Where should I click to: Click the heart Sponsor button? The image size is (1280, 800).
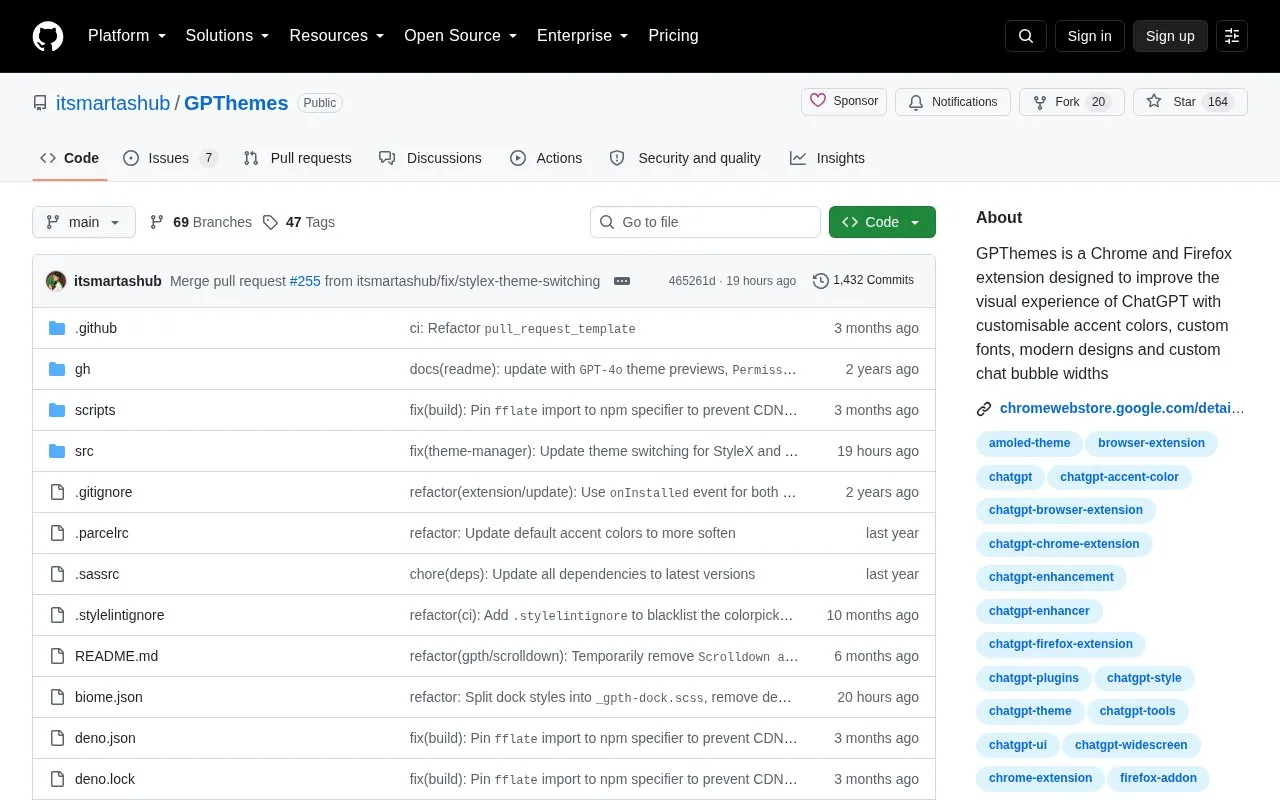click(844, 102)
